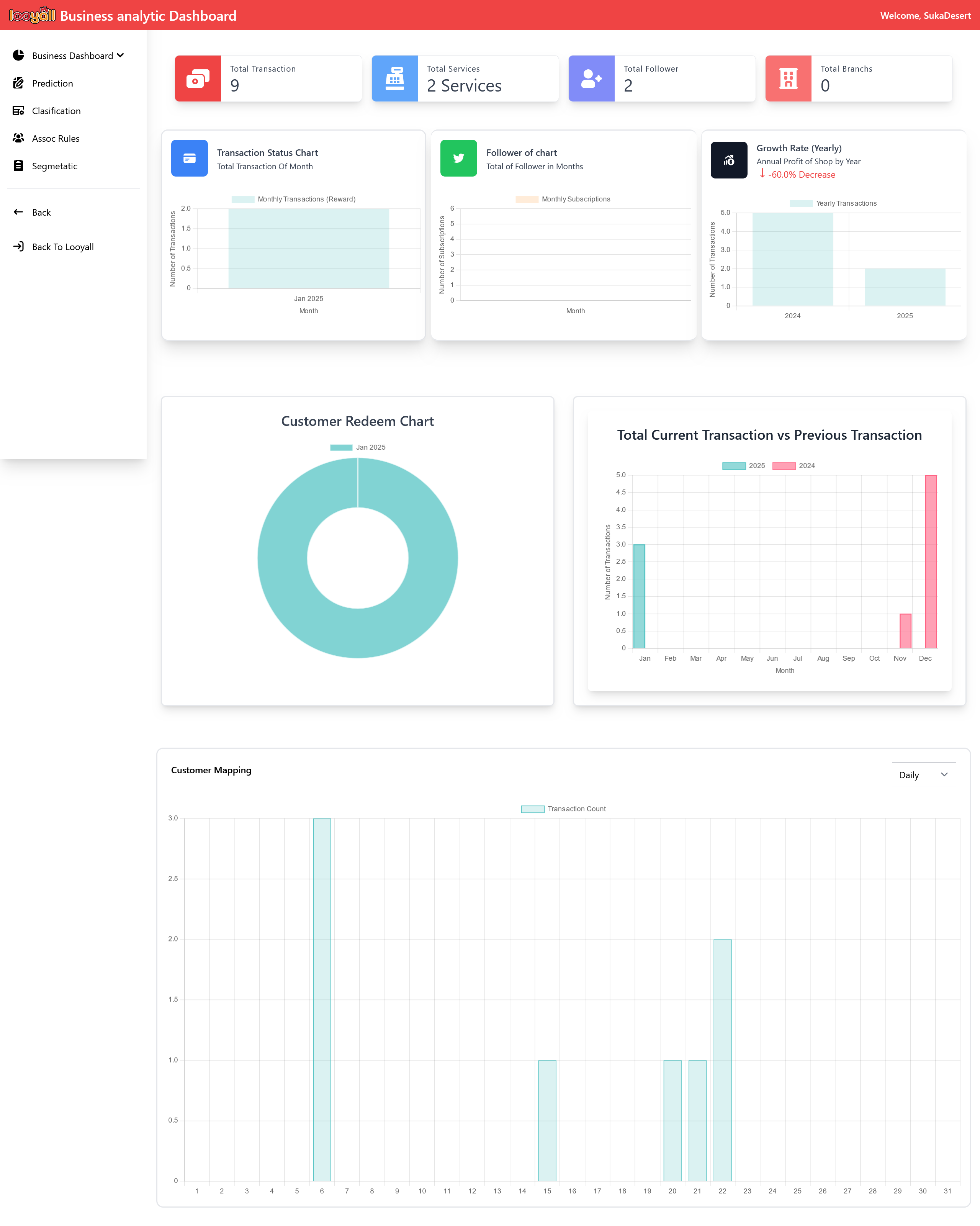Click the day 15 transaction bar
This screenshot has height=1226, width=980.
(x=547, y=1121)
